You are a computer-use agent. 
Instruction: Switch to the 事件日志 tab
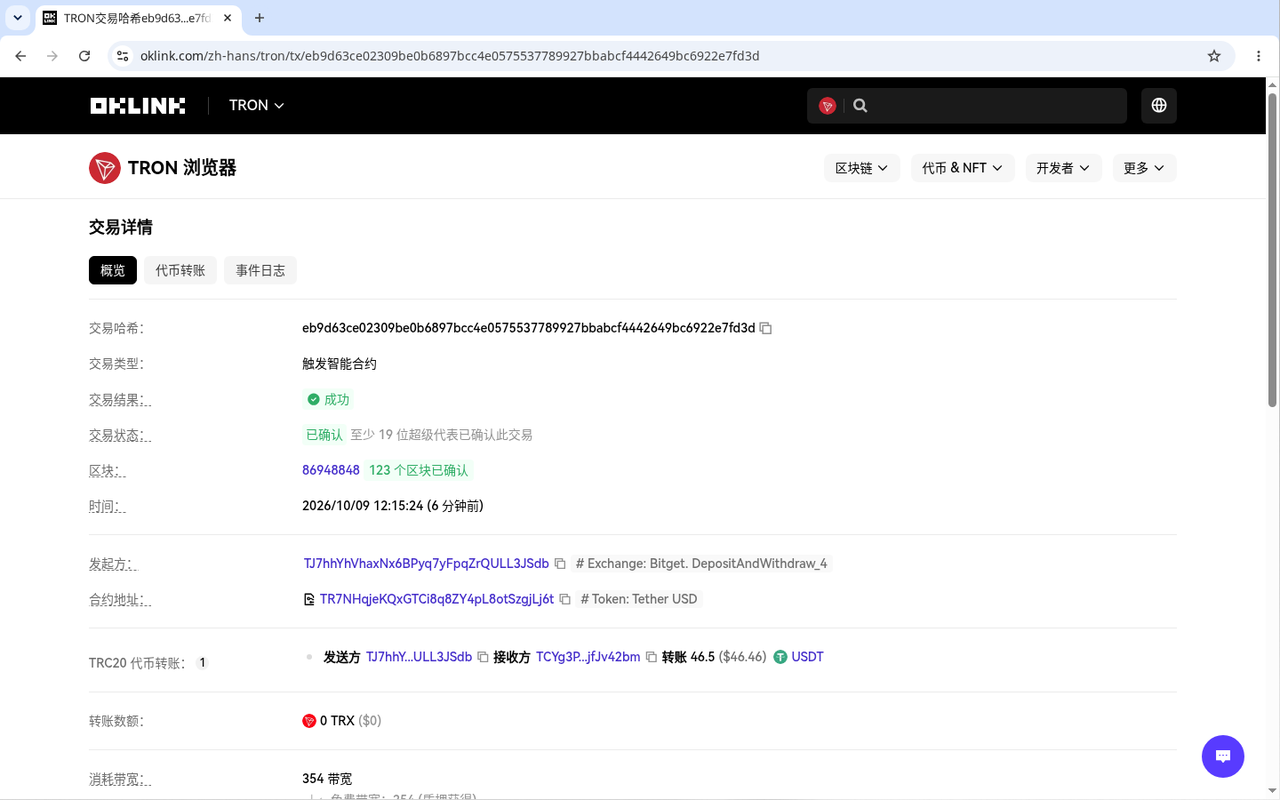[260, 270]
